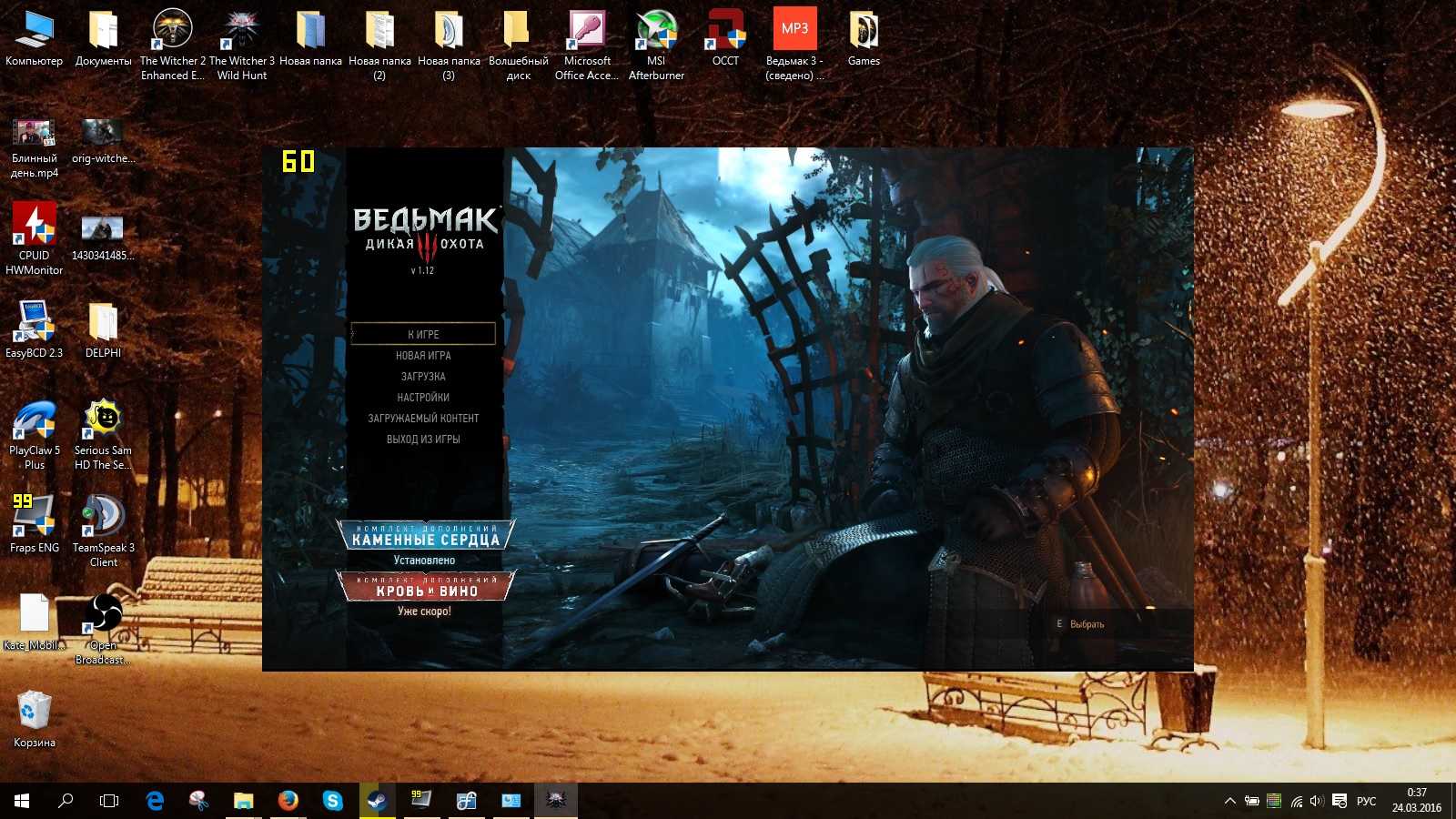Image resolution: width=1456 pixels, height=819 pixels.
Task: Select the Ведьмак 3 MP3 file
Action: pyautogui.click(x=794, y=45)
